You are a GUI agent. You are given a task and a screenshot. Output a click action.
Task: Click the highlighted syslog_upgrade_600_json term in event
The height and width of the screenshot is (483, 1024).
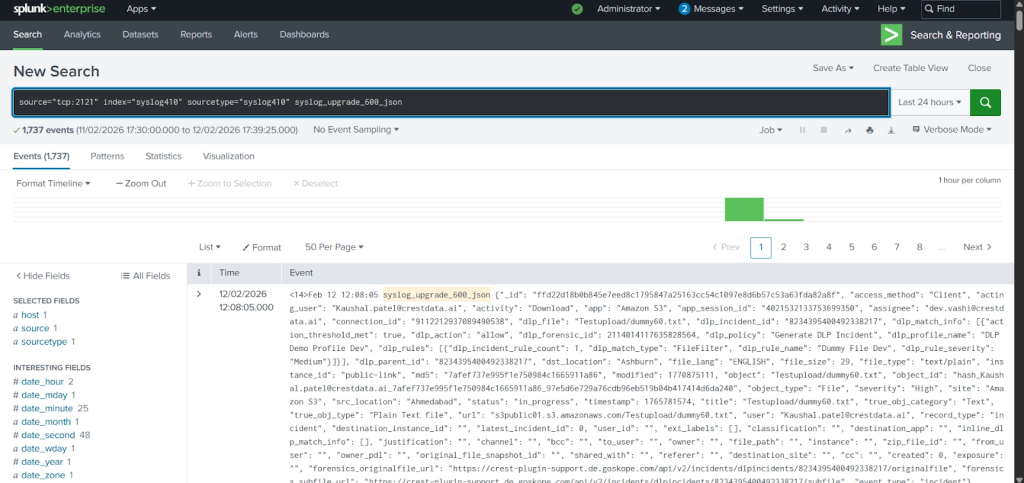tap(436, 294)
